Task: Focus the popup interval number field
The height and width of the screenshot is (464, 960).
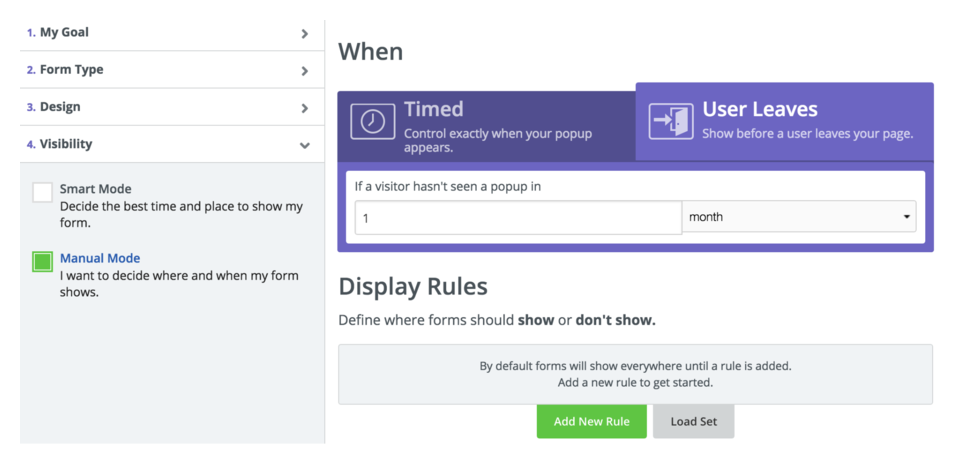Action: pyautogui.click(x=518, y=217)
